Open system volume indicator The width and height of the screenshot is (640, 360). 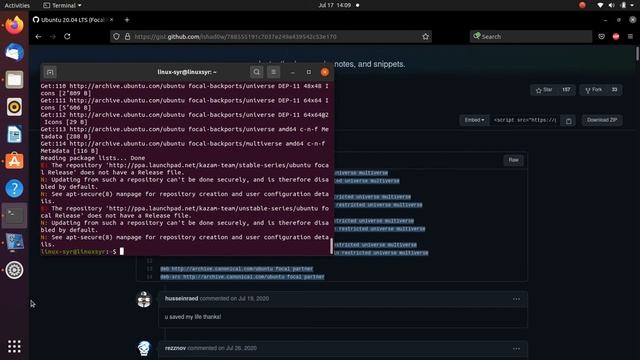coord(611,5)
